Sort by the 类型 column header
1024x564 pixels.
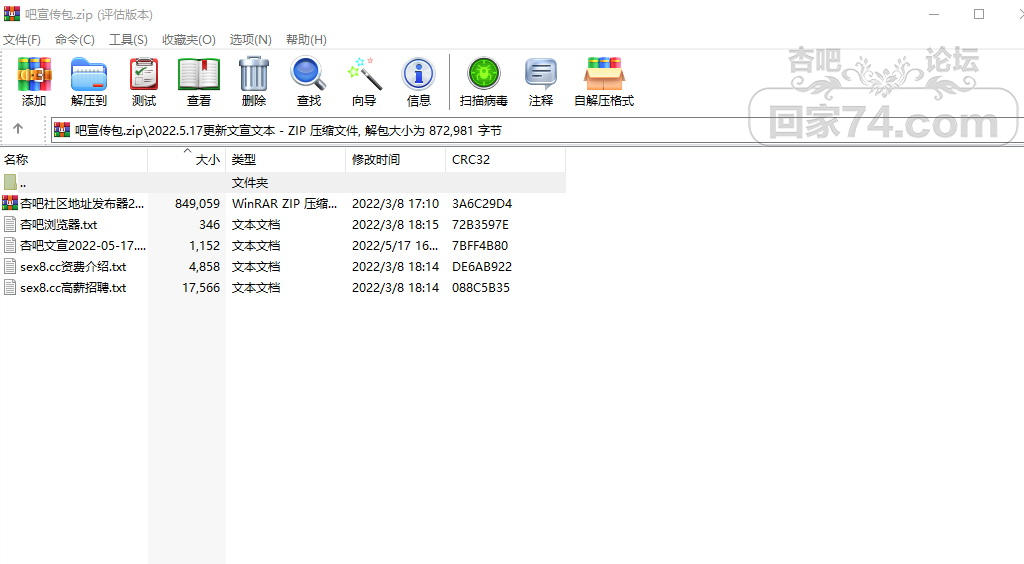pos(285,159)
